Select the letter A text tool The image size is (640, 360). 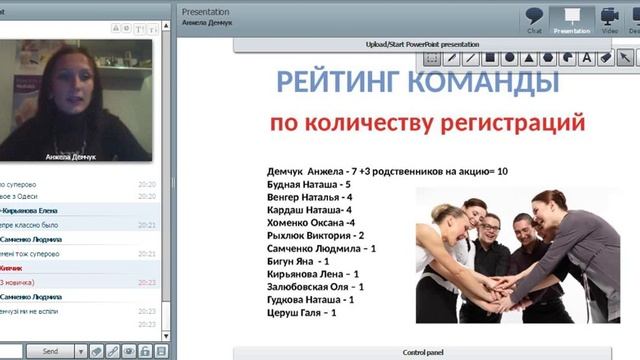(x=587, y=59)
